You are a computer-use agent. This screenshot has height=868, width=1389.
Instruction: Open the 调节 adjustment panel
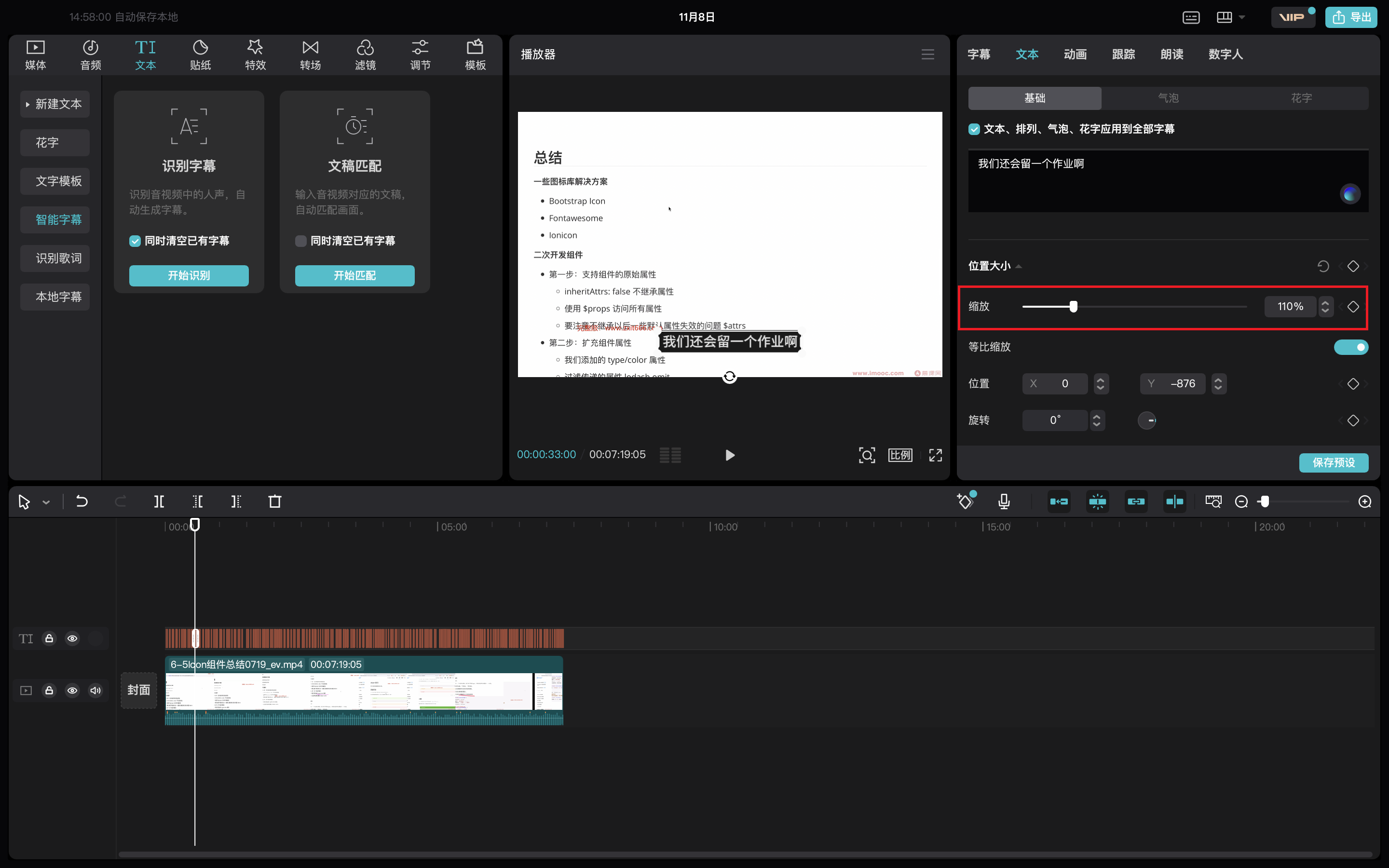pos(420,55)
